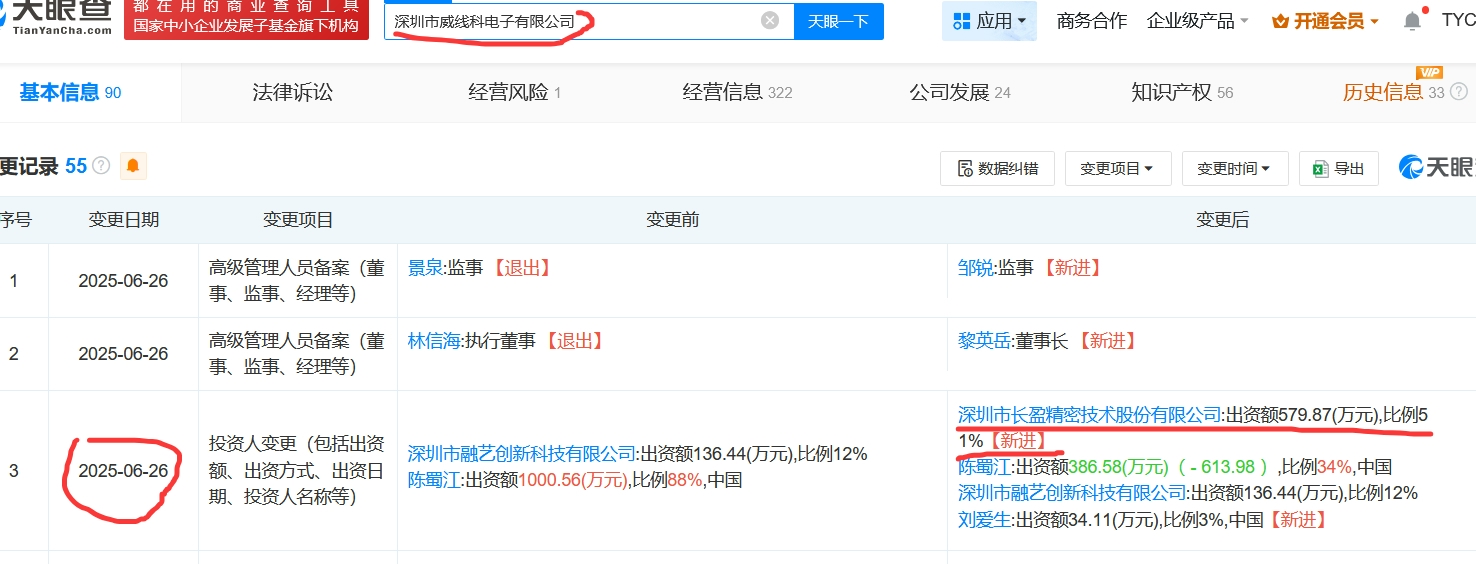Select 投资人变更 item text in row 3
This screenshot has width=1476, height=564.
click(x=297, y=470)
